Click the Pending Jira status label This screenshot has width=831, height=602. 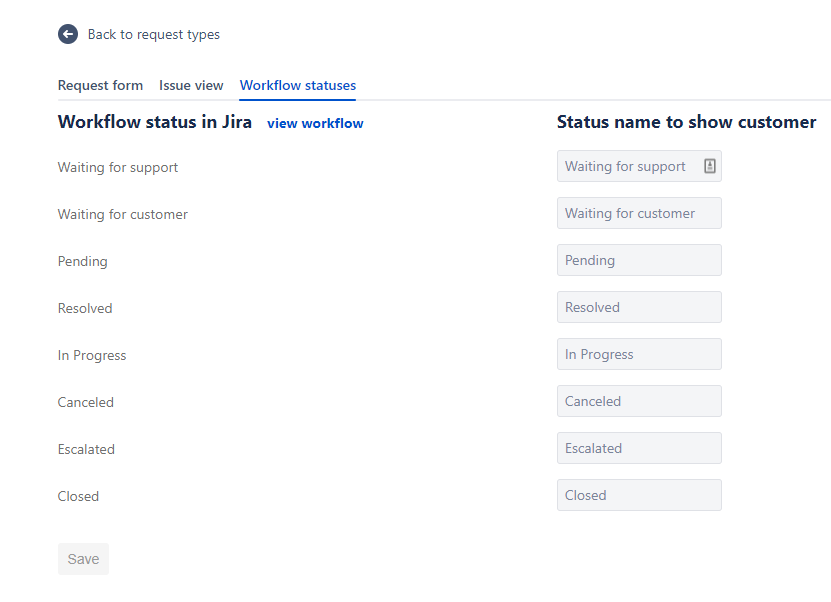(x=82, y=261)
